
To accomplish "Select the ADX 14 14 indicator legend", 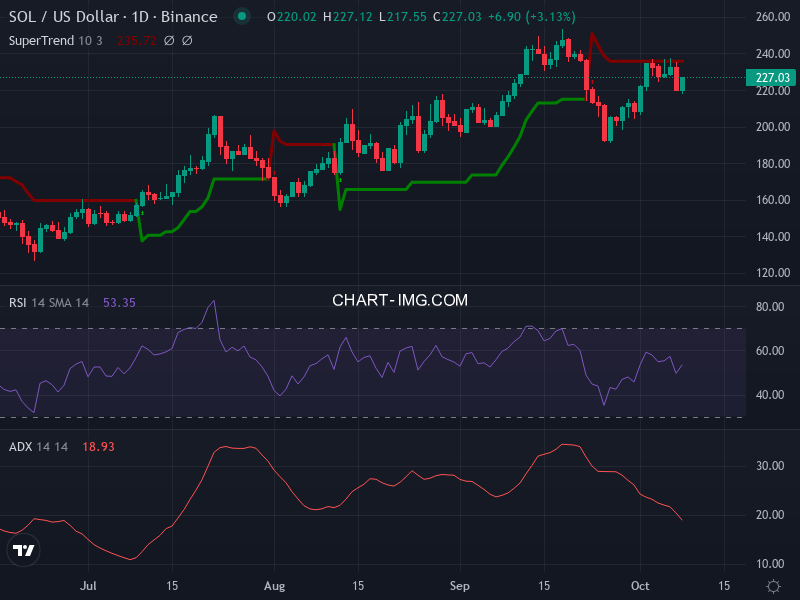I will (x=38, y=446).
